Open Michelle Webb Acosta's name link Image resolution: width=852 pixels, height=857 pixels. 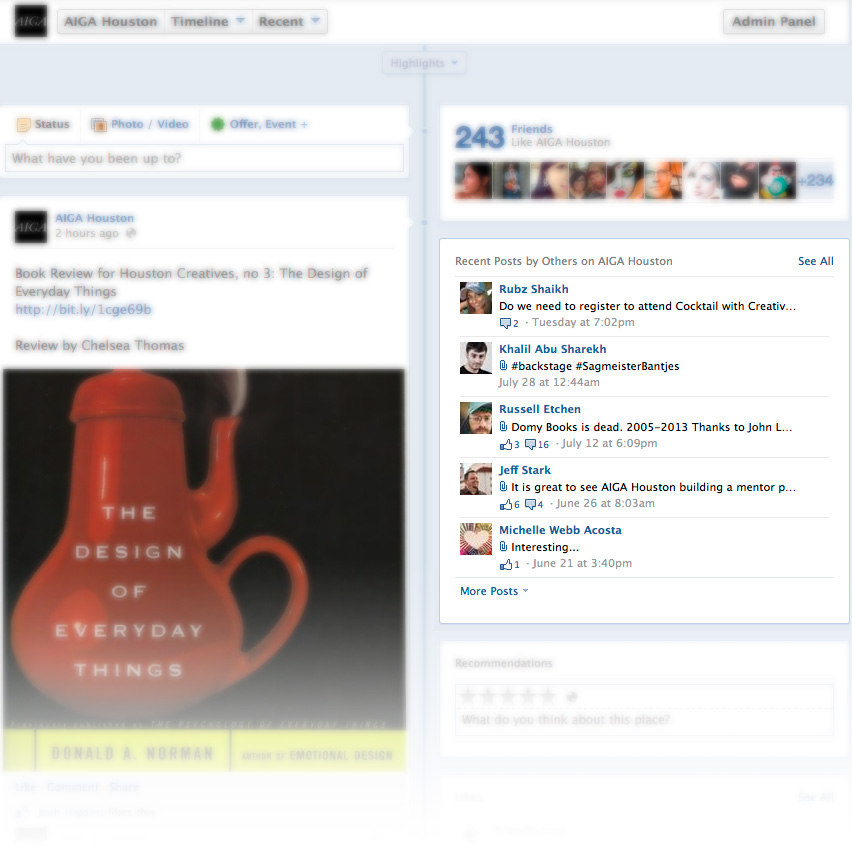coord(560,530)
